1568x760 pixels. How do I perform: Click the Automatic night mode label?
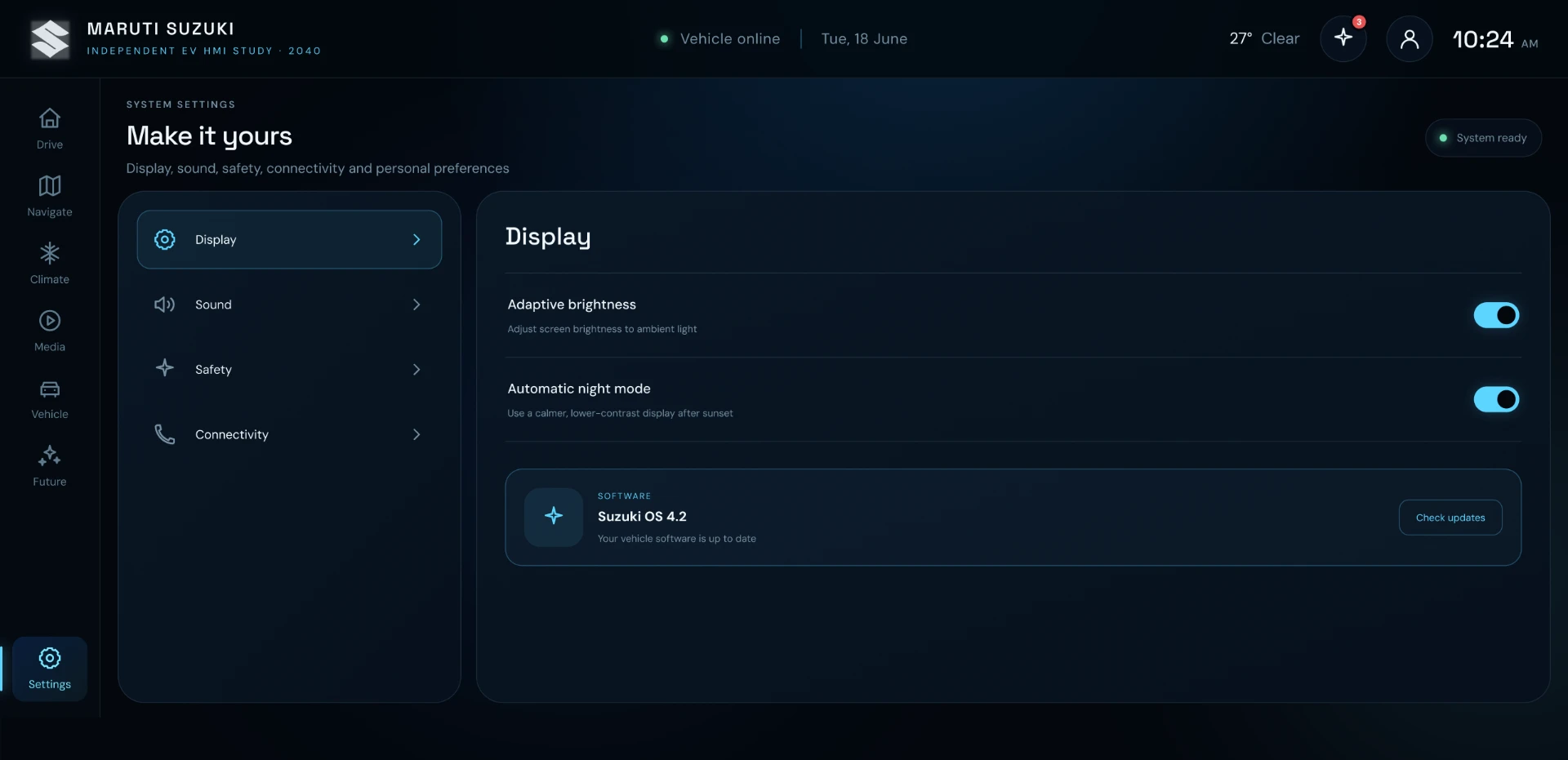tap(579, 389)
